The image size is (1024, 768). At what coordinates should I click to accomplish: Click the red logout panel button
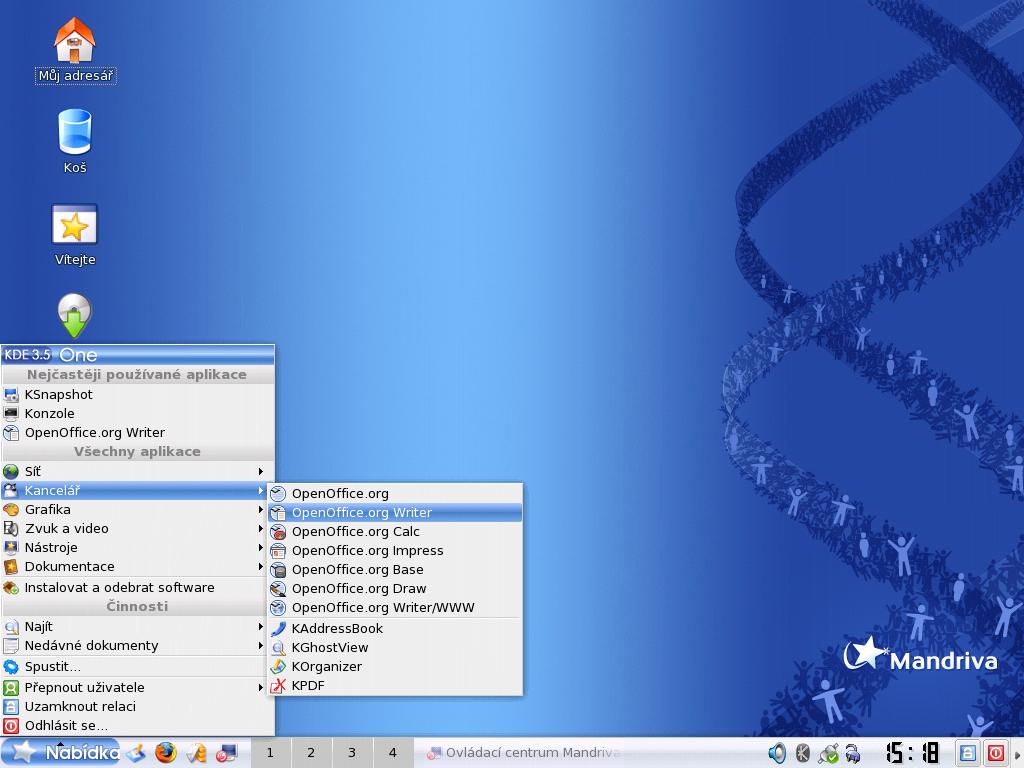995,753
